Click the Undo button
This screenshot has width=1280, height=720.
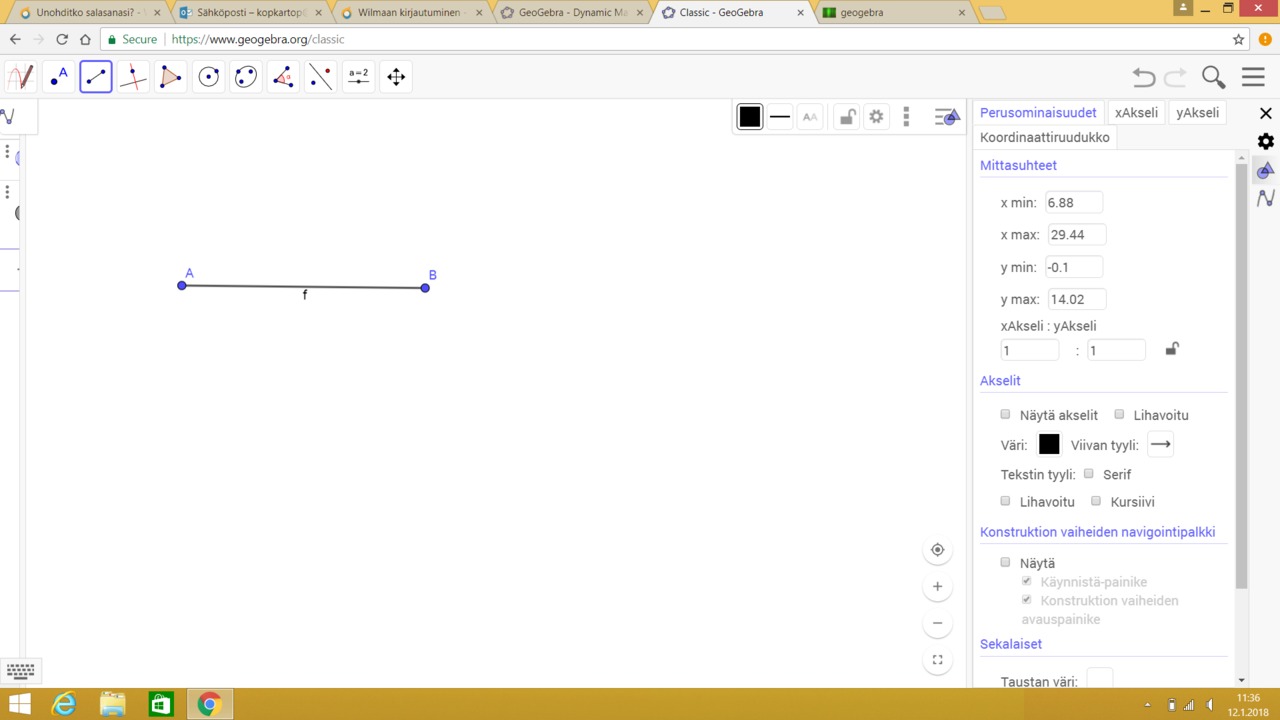pyautogui.click(x=1144, y=78)
